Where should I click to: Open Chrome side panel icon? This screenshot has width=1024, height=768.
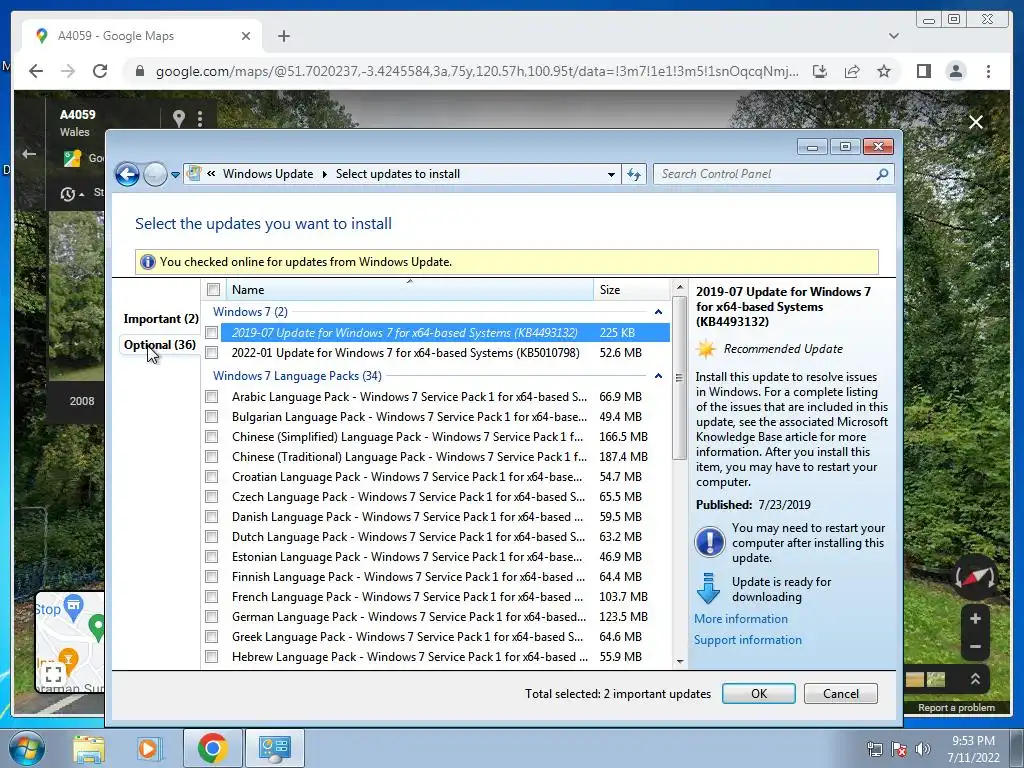coord(923,71)
